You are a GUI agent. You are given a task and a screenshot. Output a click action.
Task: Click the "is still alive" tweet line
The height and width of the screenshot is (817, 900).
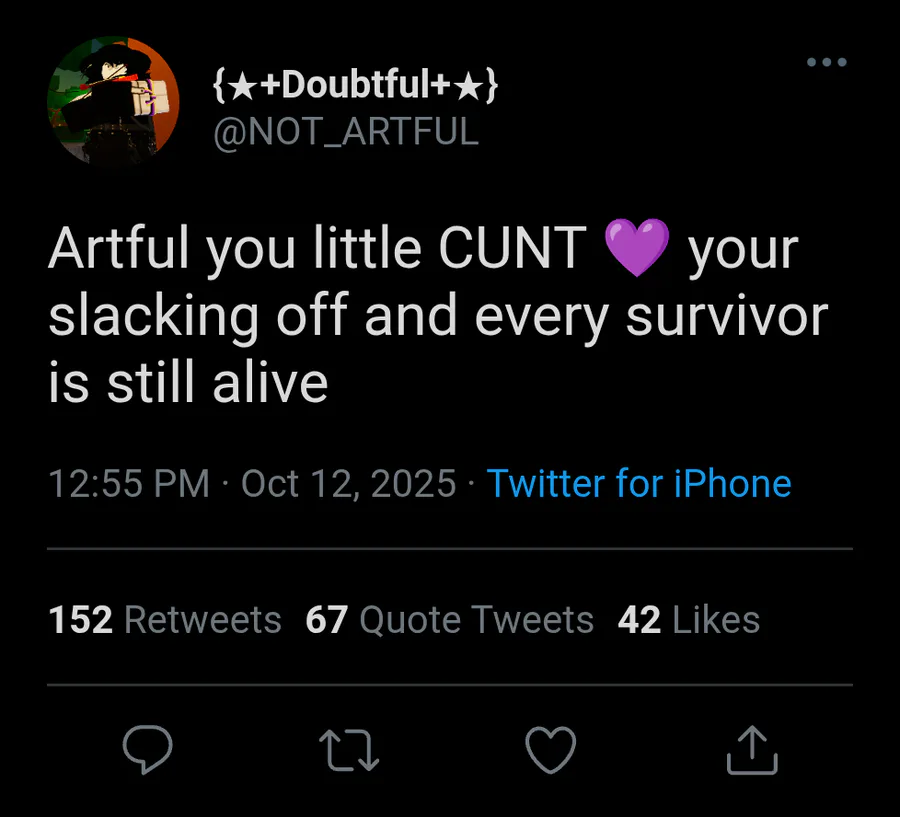click(188, 382)
